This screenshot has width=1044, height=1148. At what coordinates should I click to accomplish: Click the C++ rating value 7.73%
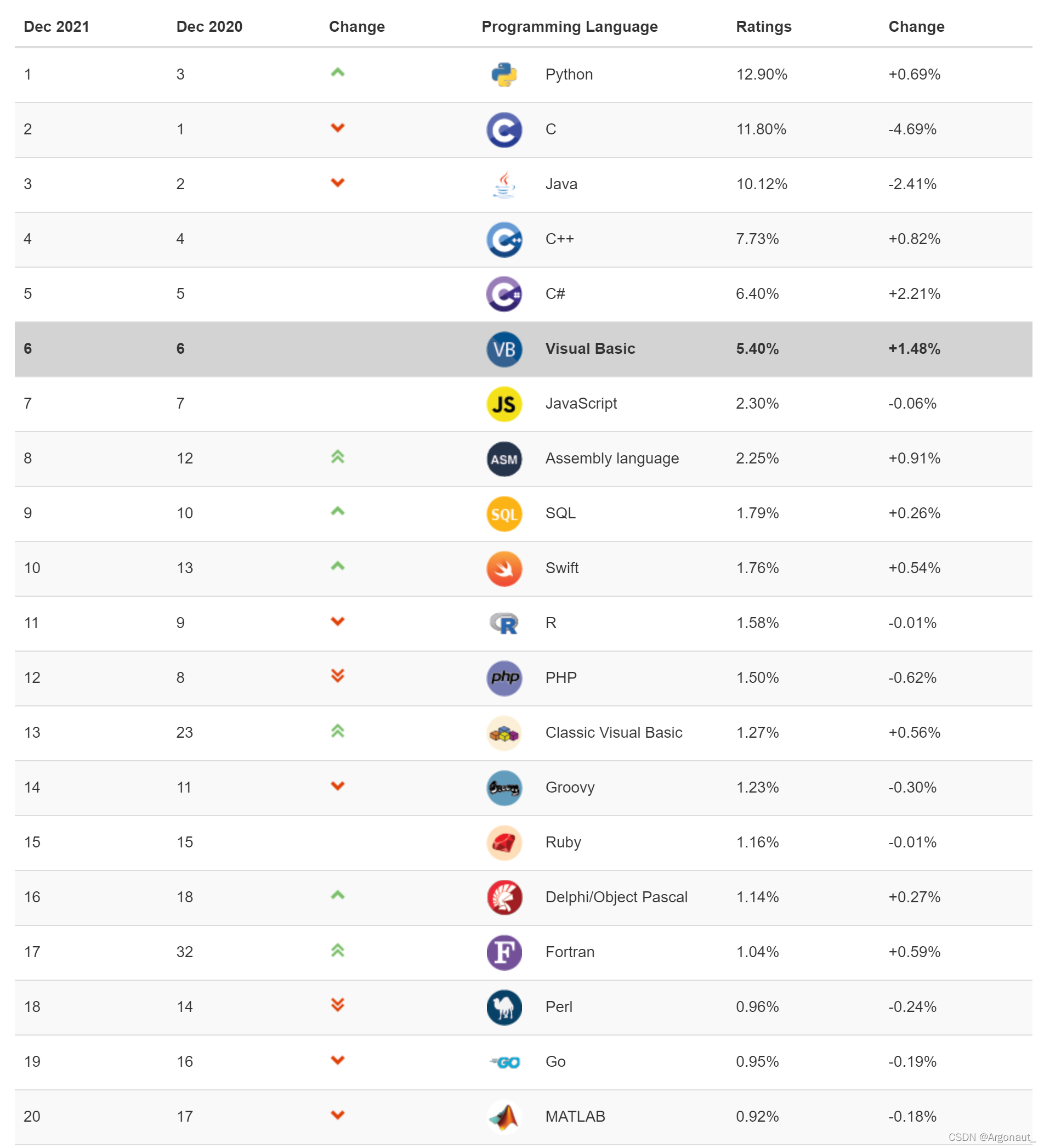click(x=757, y=239)
